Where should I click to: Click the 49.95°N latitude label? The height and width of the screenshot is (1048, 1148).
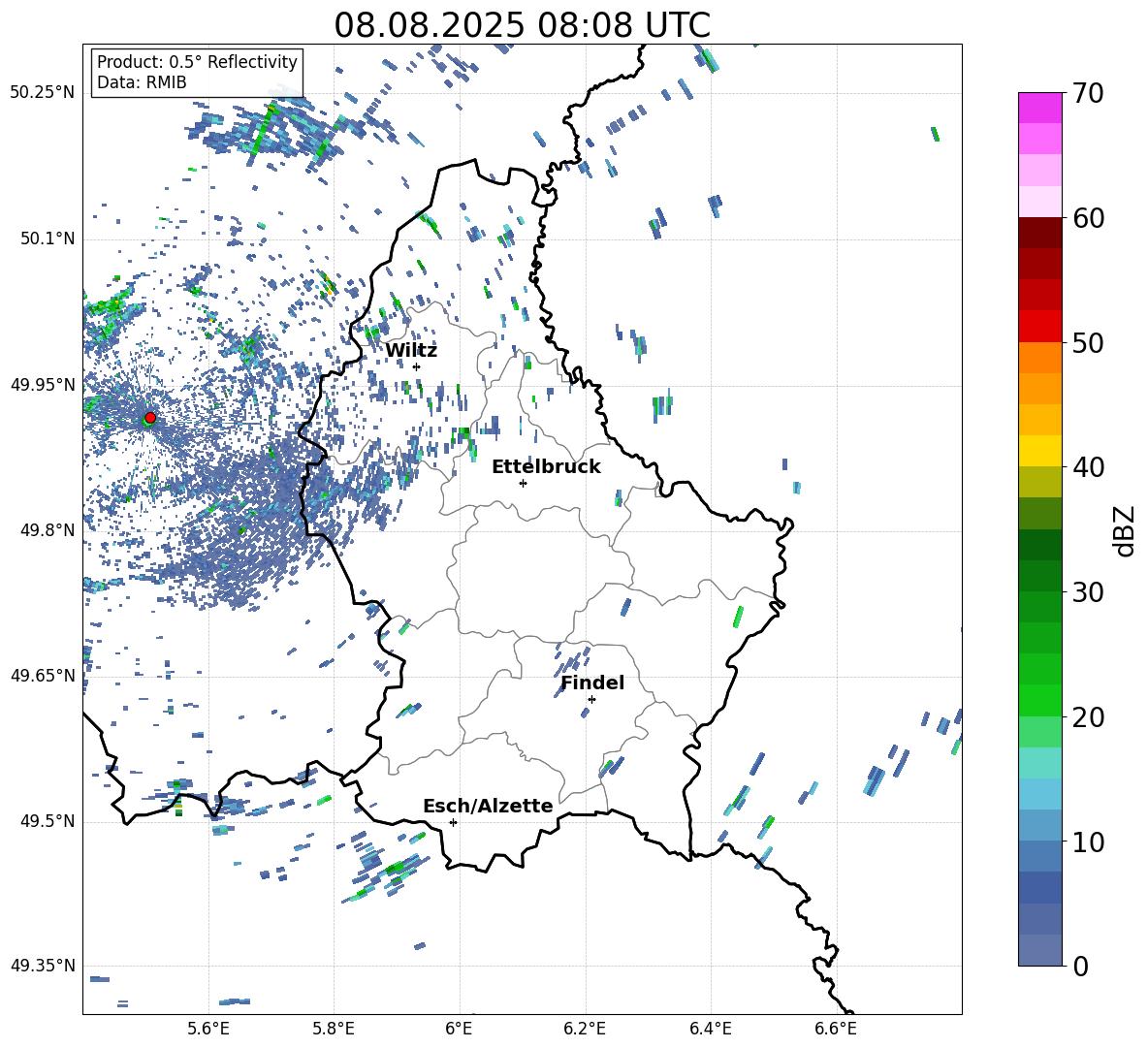pyautogui.click(x=43, y=384)
